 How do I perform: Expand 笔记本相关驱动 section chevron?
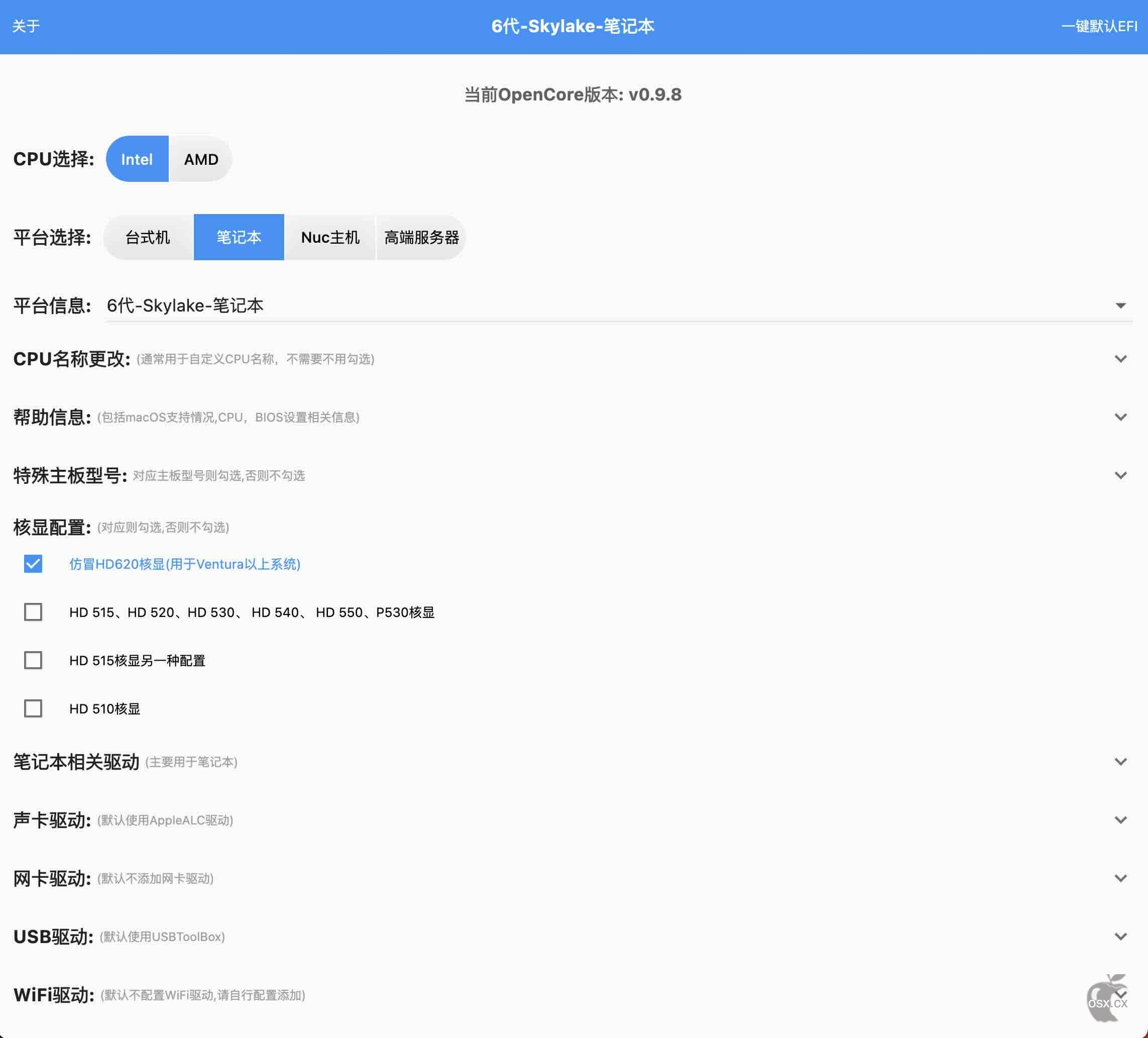(x=1120, y=762)
